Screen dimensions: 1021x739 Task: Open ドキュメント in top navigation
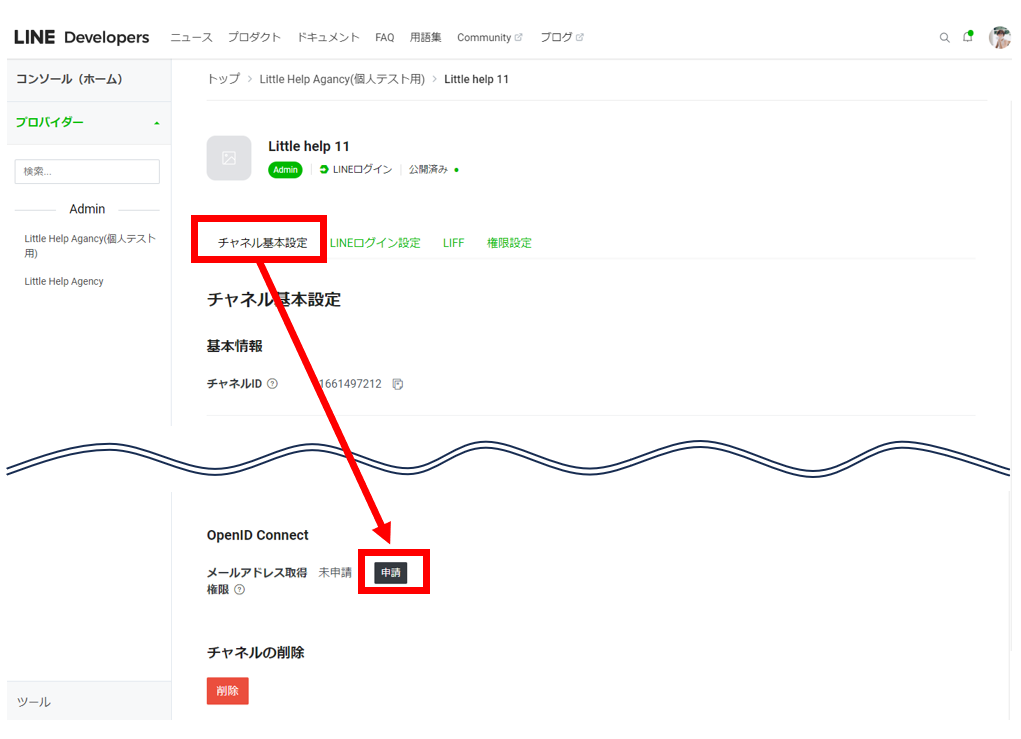coord(328,38)
